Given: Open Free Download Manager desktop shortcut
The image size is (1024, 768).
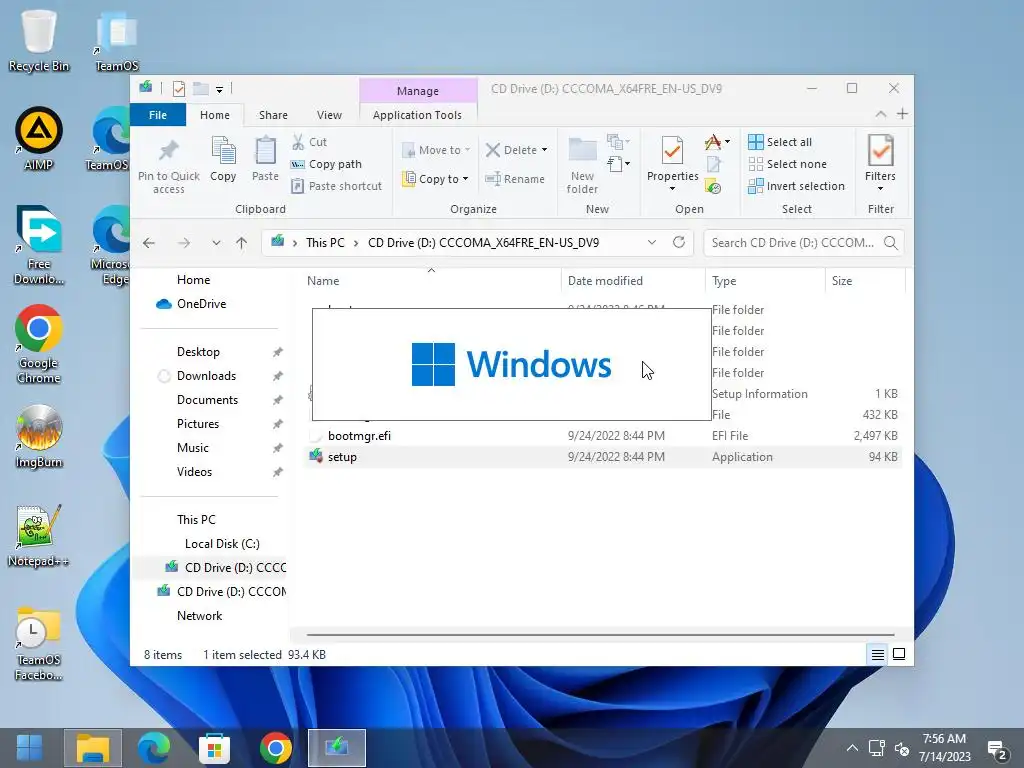Looking at the screenshot, I should (39, 245).
